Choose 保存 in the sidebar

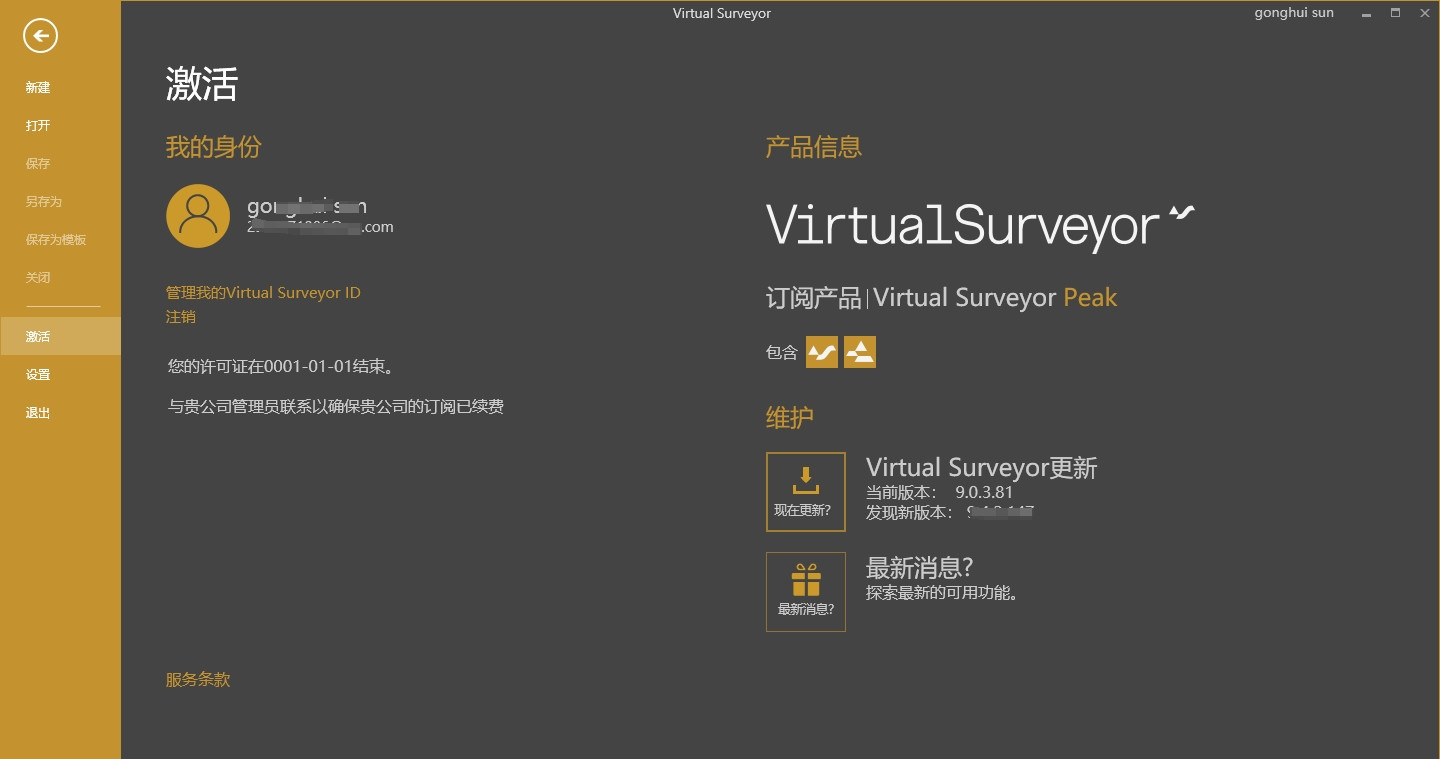click(38, 164)
